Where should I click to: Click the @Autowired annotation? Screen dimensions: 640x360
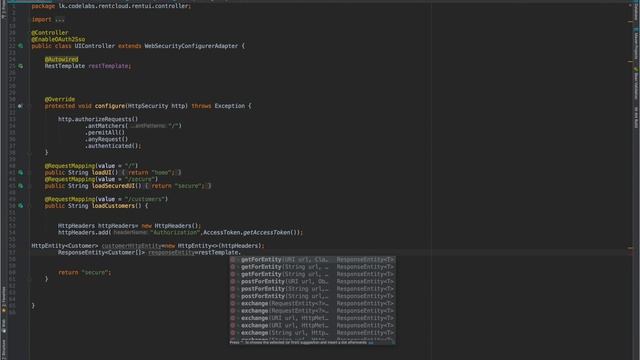61,60
